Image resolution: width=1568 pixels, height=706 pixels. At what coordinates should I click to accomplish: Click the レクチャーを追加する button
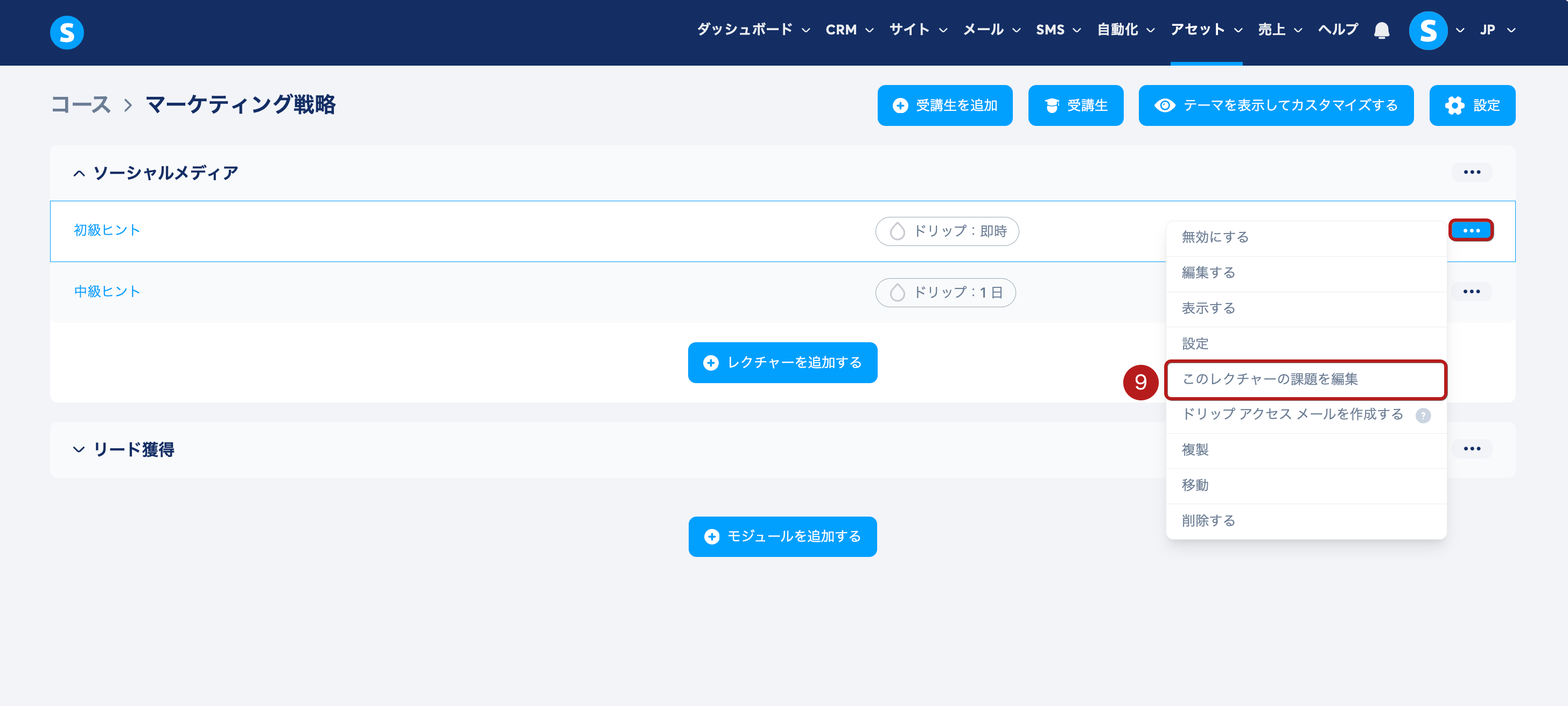[x=782, y=363]
